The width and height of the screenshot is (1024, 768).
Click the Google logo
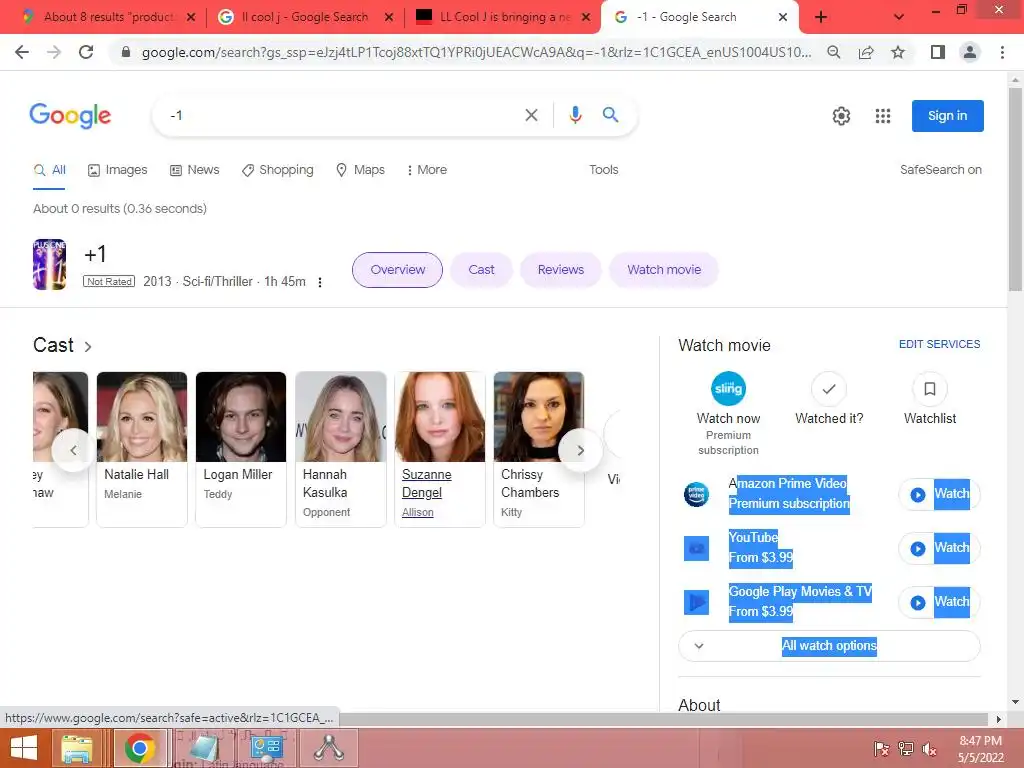(71, 116)
